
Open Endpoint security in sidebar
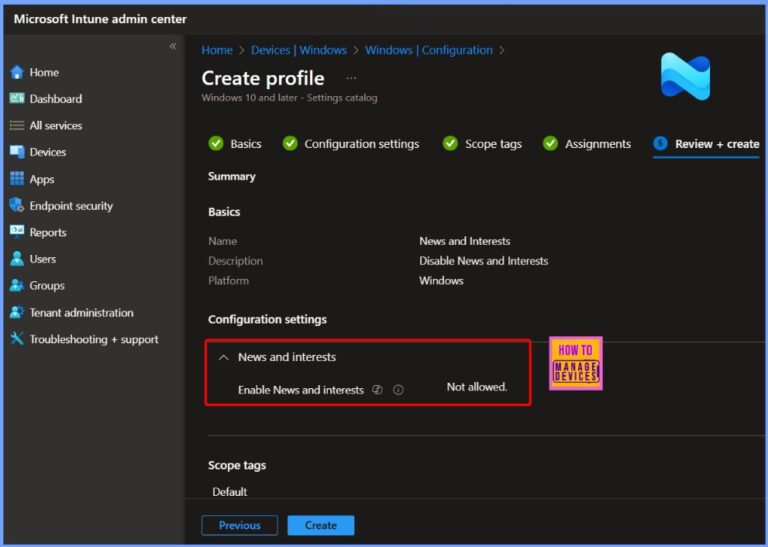pyautogui.click(x=71, y=206)
